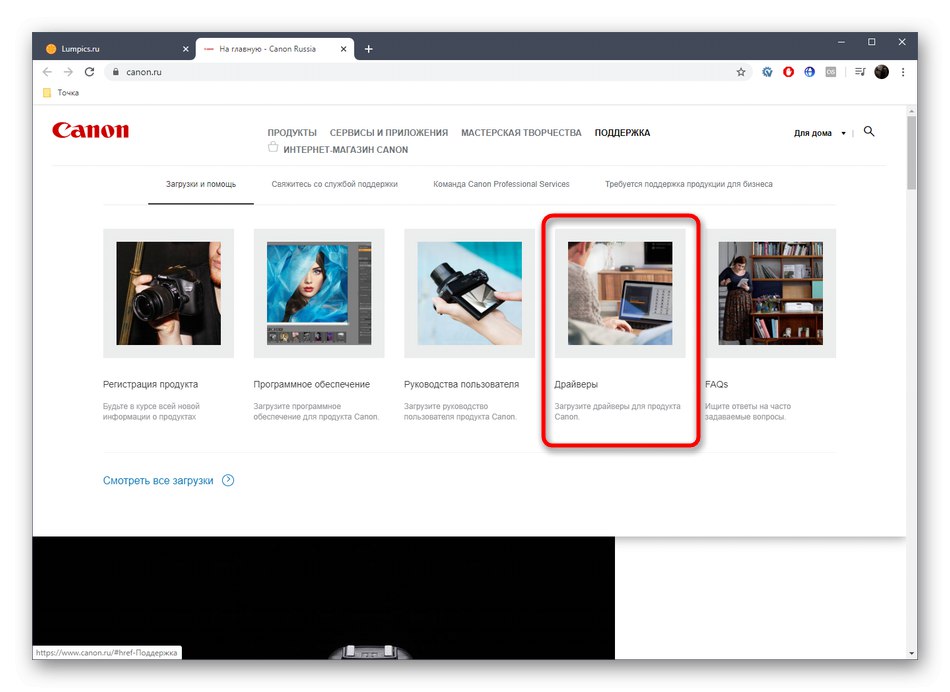
Task: Click the page vertical scrollbar thumb
Action: tap(911, 153)
